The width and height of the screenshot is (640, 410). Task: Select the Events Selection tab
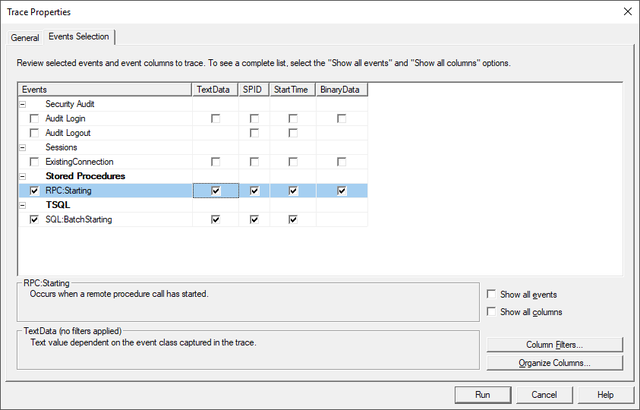(x=79, y=36)
